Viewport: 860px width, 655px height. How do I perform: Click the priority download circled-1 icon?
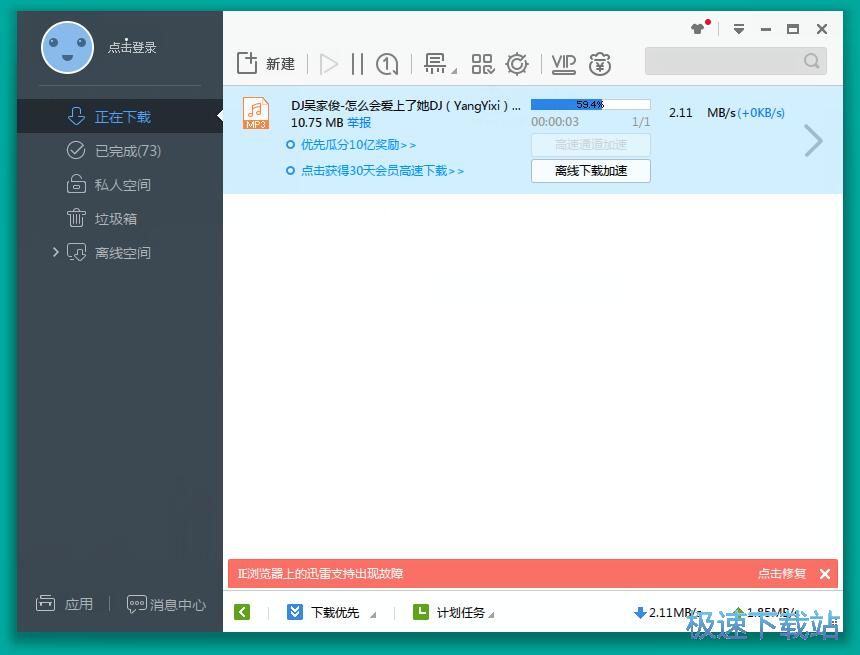[x=387, y=64]
